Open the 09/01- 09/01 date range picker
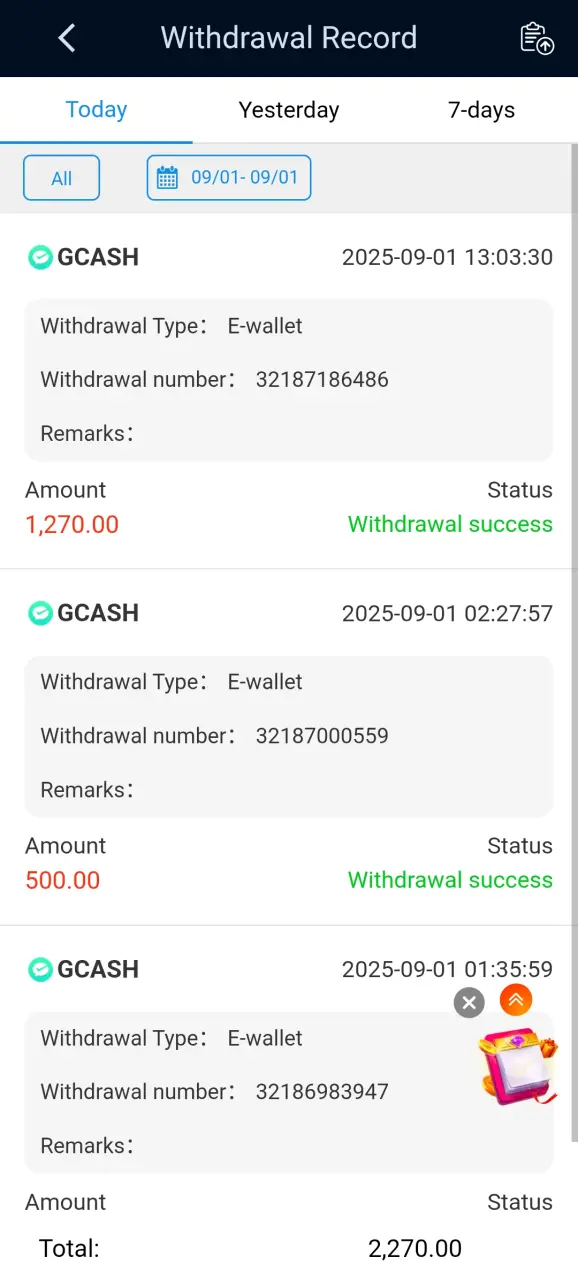This screenshot has height=1280, width=578. (229, 178)
